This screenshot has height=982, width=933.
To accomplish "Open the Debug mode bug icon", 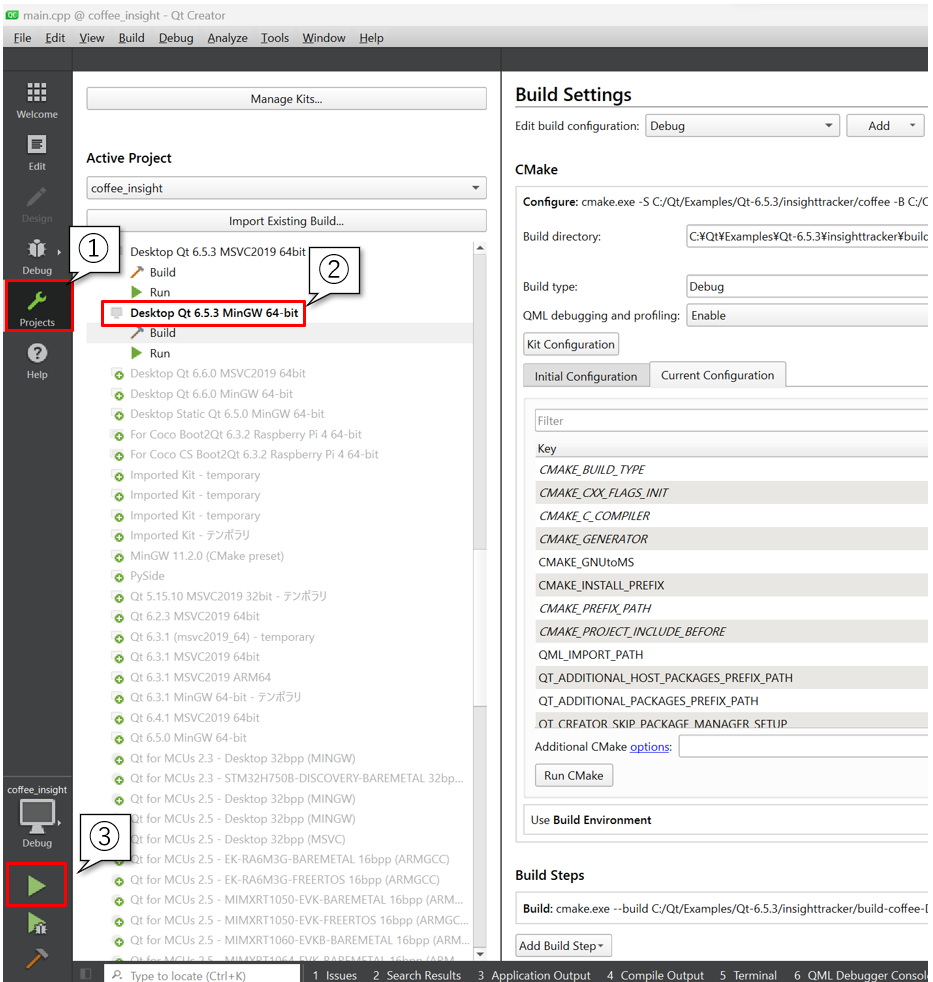I will click(x=37, y=255).
